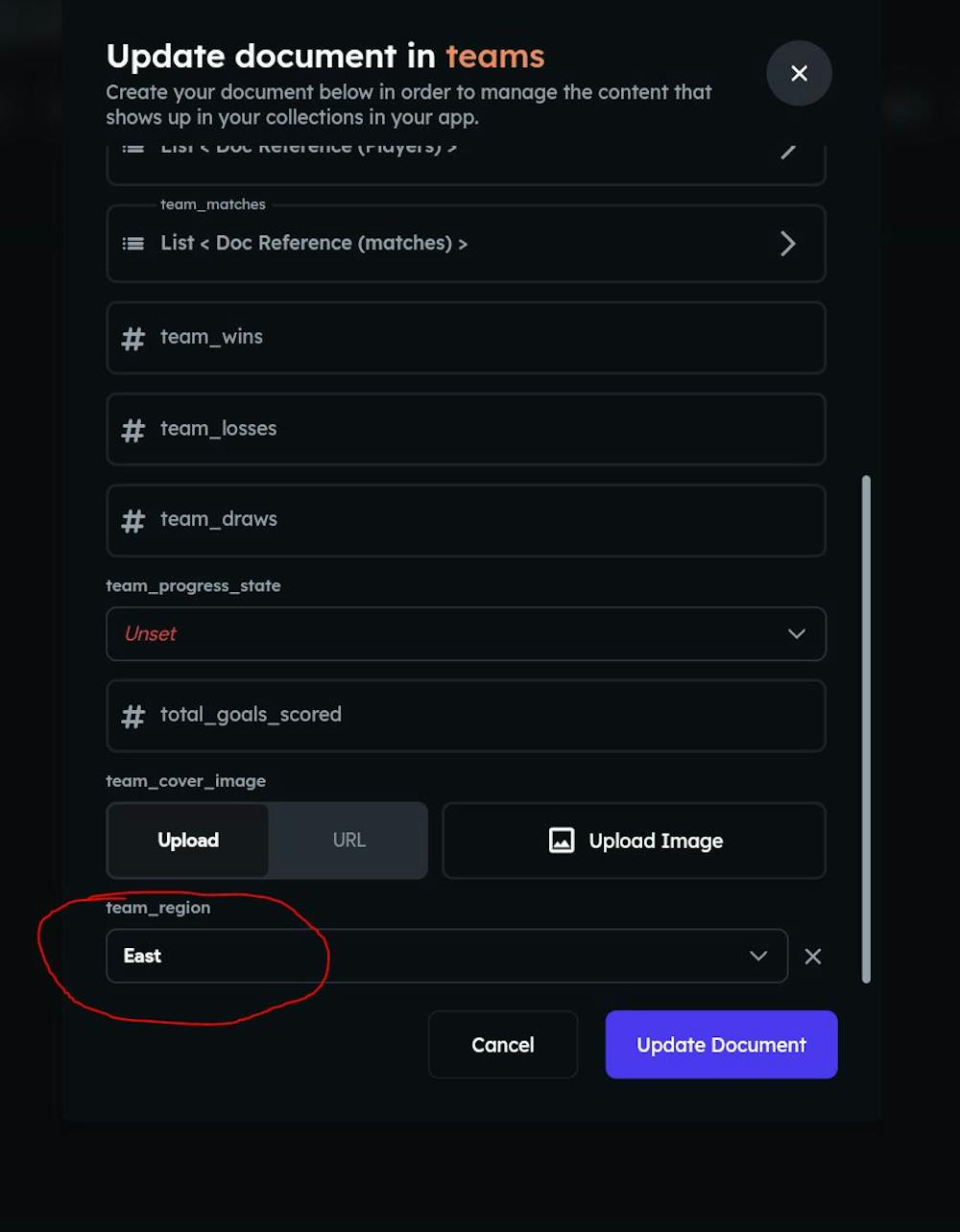Image resolution: width=960 pixels, height=1232 pixels.
Task: Click the image icon in Upload Image
Action: coord(562,841)
